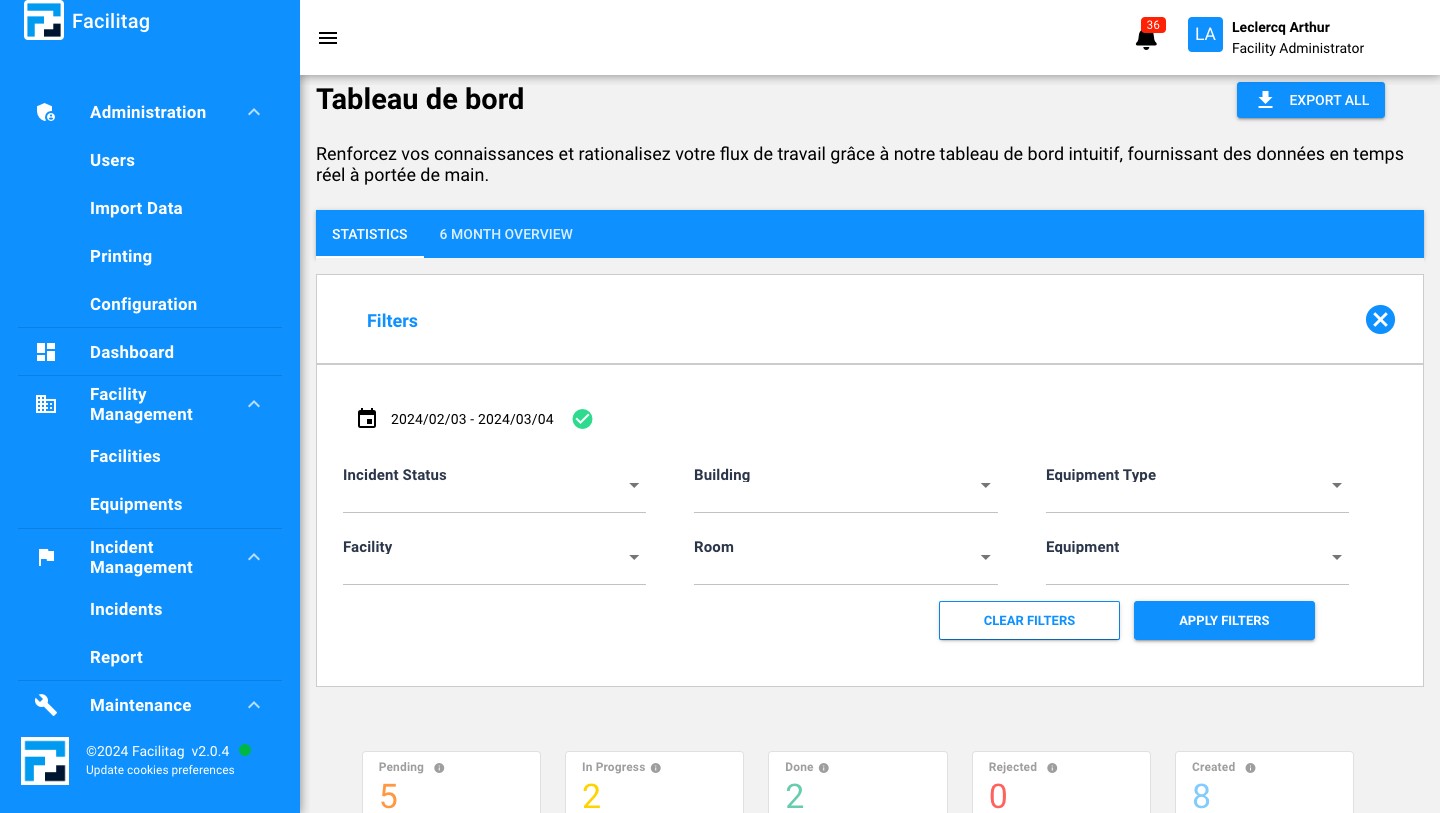Open Update cookies preferences link
Image resolution: width=1440 pixels, height=813 pixels.
[160, 770]
